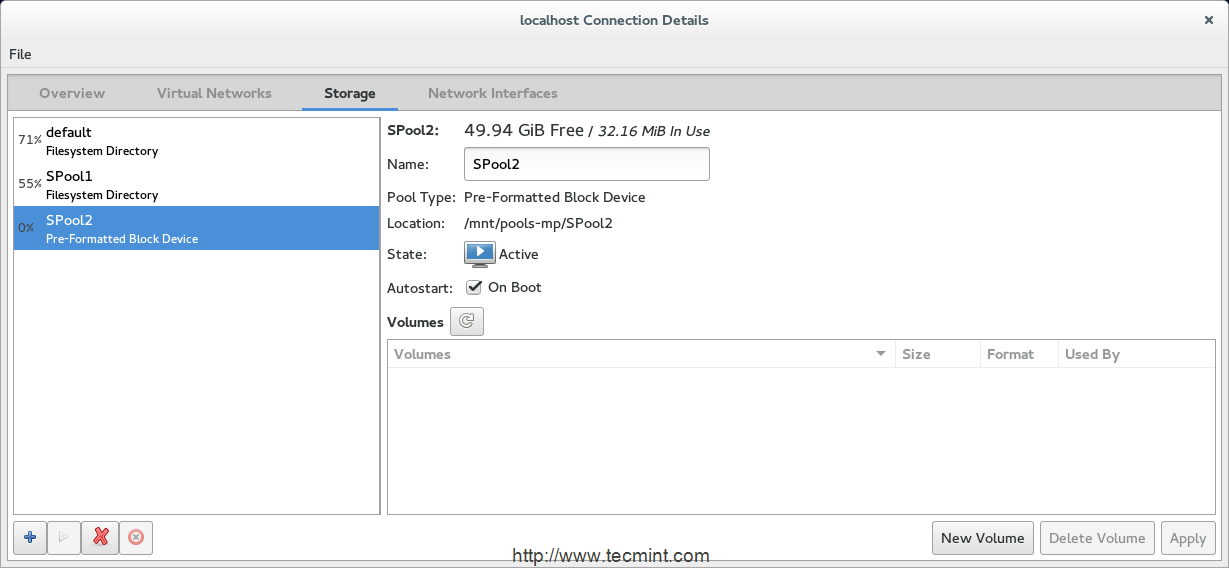The width and height of the screenshot is (1229, 568).
Task: Close the Connection Details window
Action: pos(1209,20)
